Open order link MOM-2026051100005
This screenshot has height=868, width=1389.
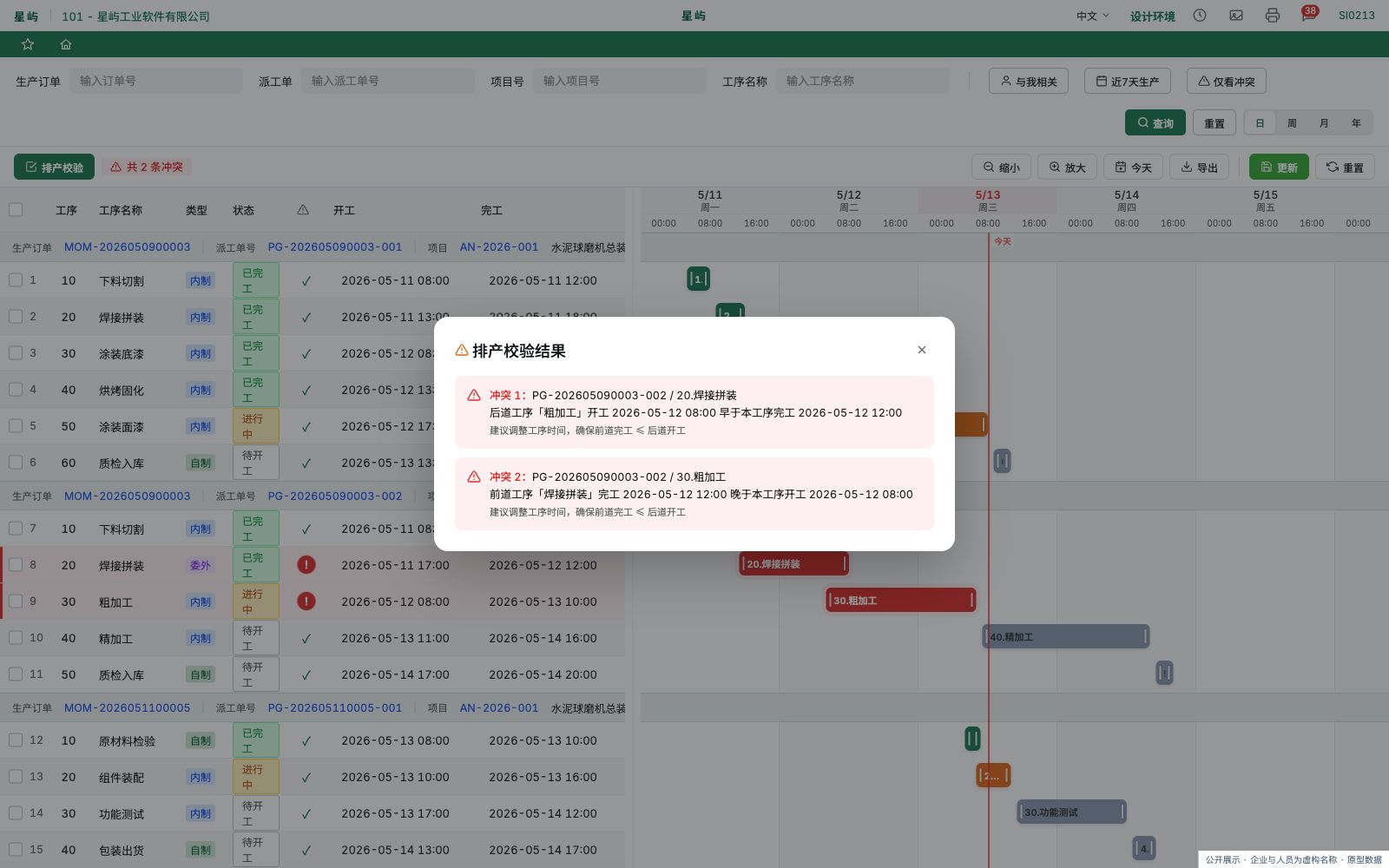pos(127,707)
